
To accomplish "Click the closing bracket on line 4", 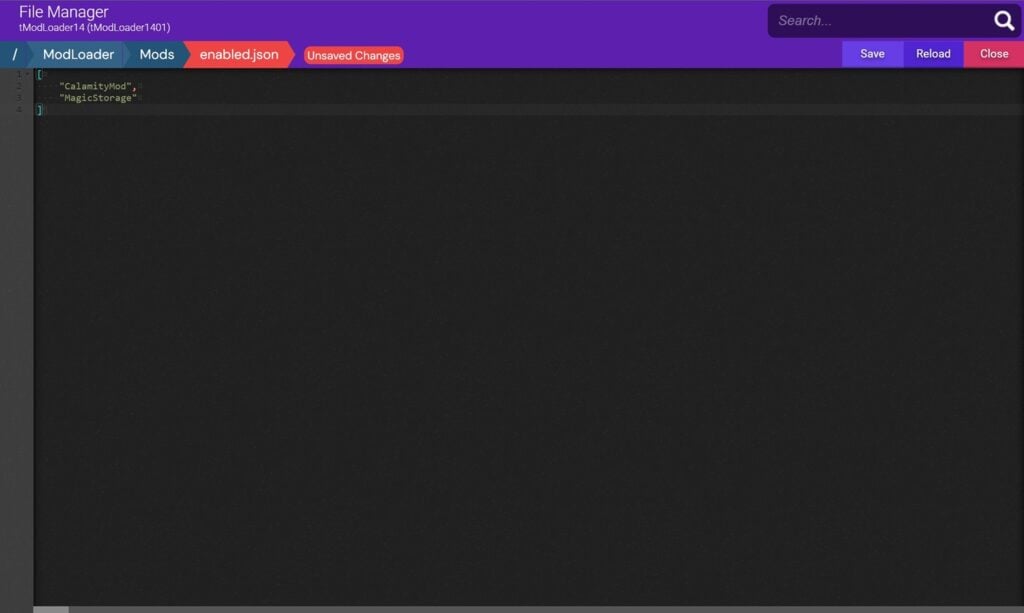I will (x=39, y=110).
